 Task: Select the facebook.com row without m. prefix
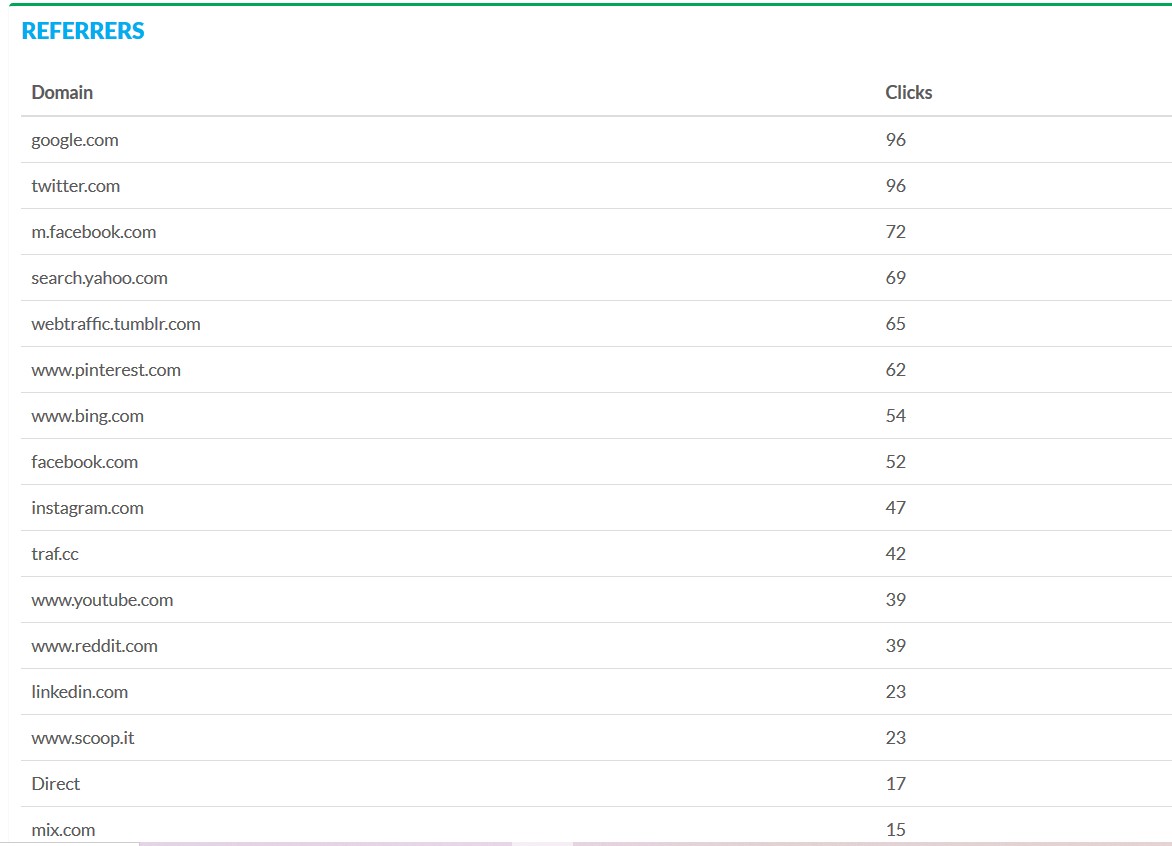tap(85, 462)
